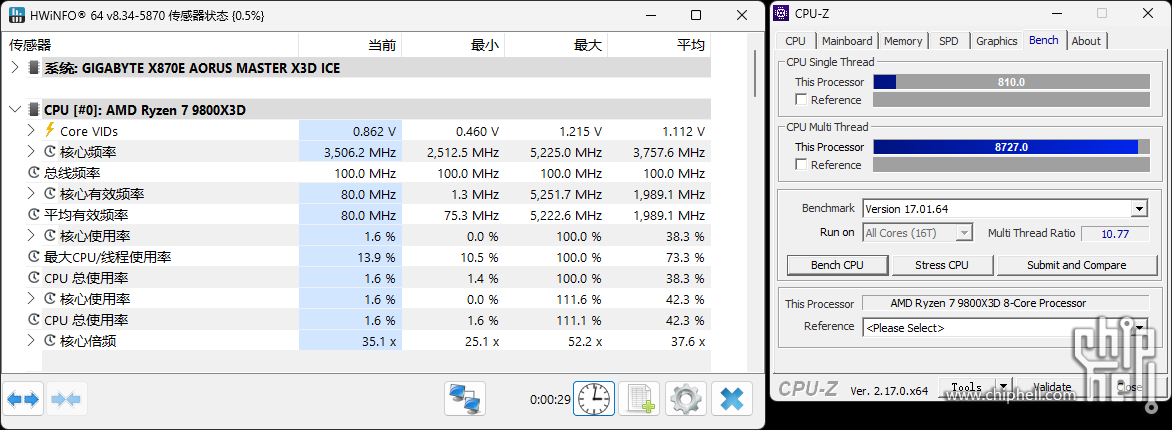Click the Core VIDs lightning bolt icon
The width and height of the screenshot is (1172, 430).
(50, 131)
